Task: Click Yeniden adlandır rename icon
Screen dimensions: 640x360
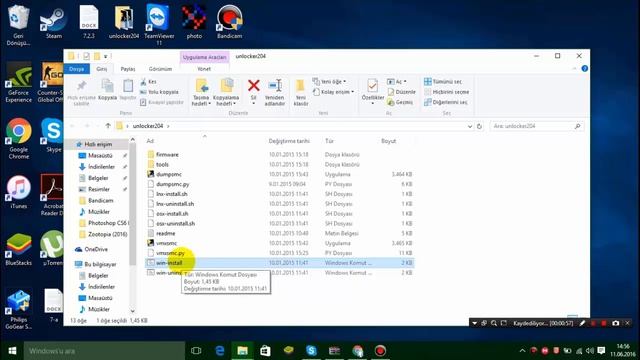Action: pos(274,92)
